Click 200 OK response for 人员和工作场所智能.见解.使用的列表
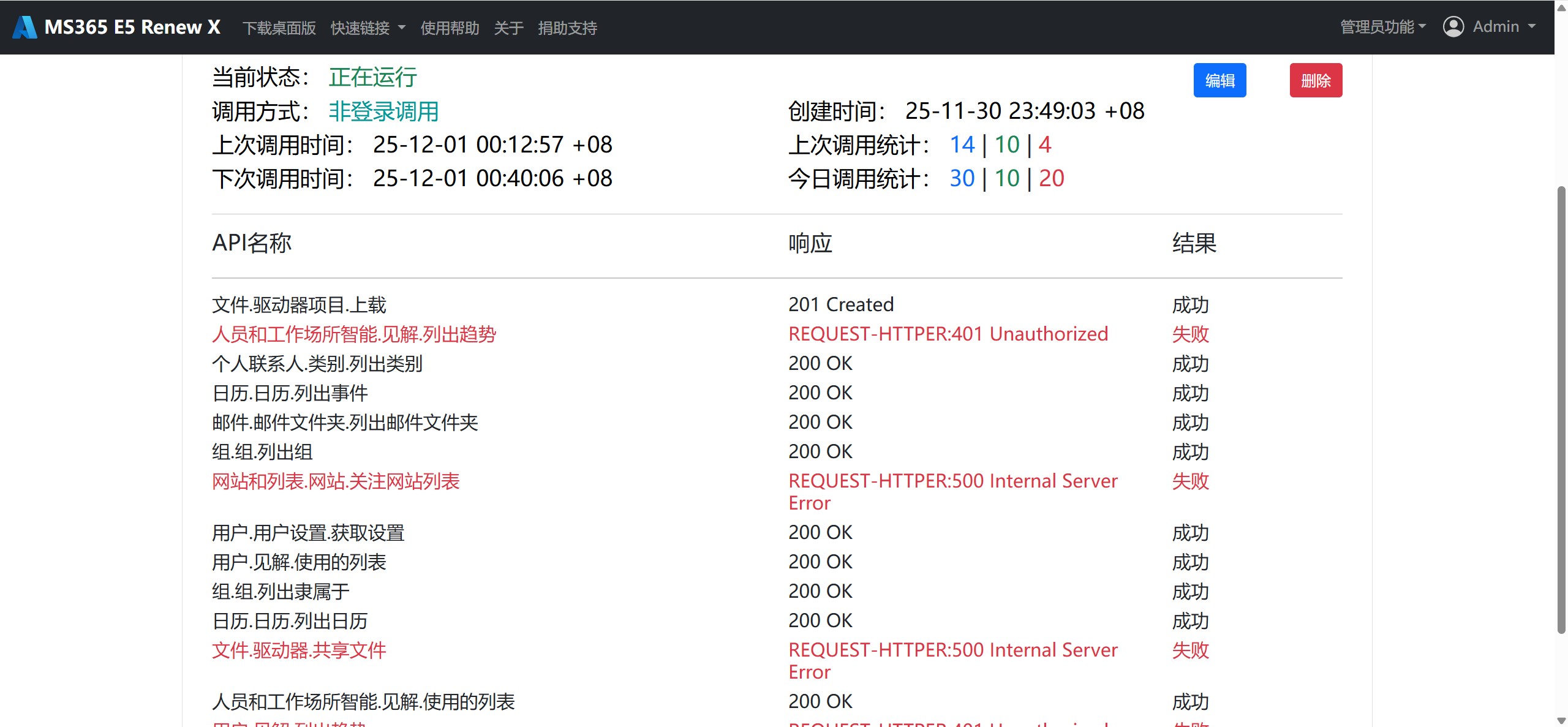The image size is (1568, 727). click(x=820, y=702)
